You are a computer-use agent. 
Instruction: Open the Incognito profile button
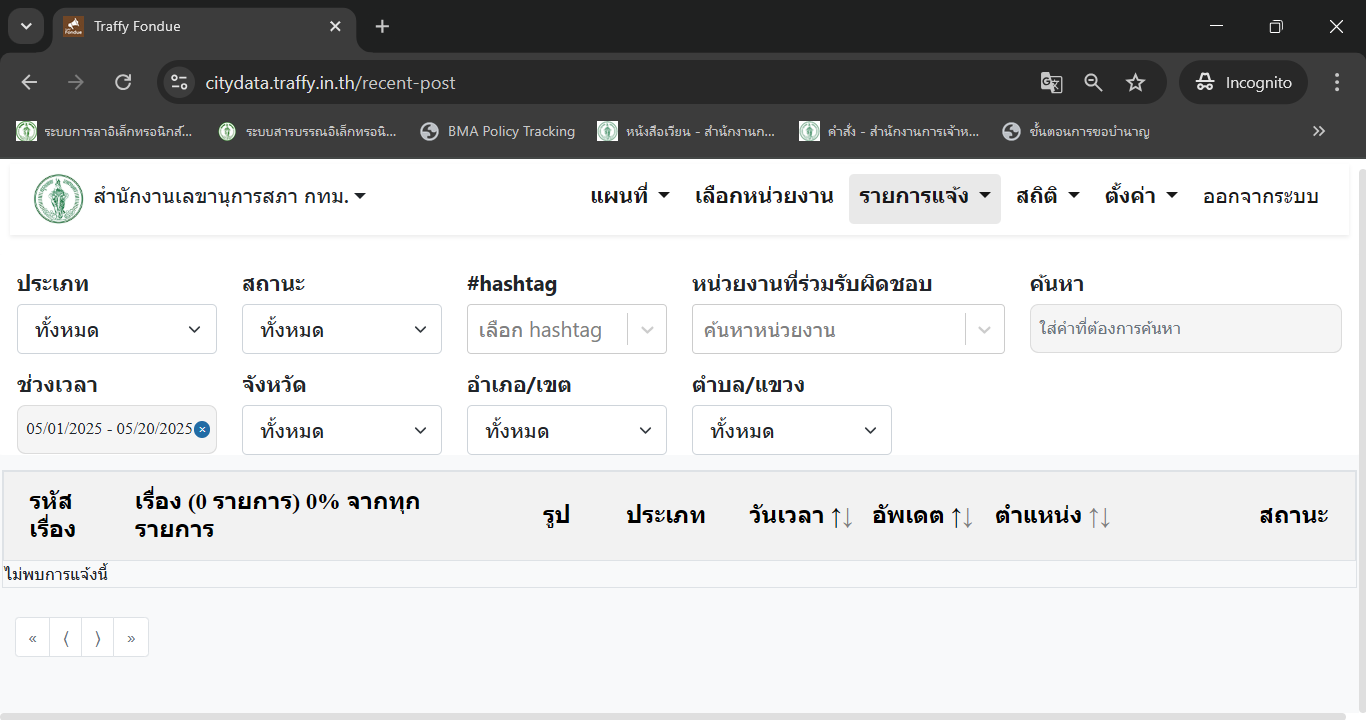coord(1243,83)
